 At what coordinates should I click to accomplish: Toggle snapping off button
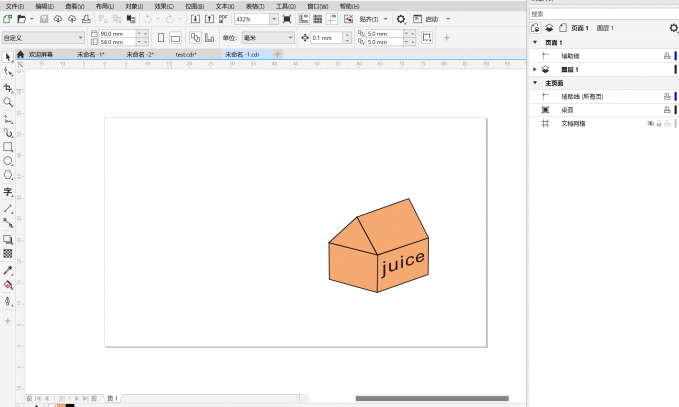click(x=349, y=19)
